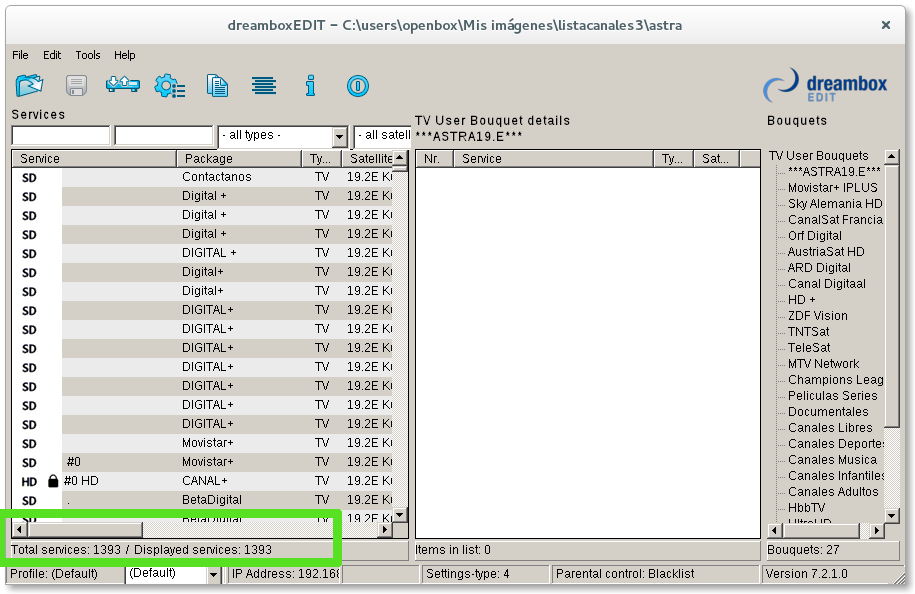Select the Contactanos package service row
The width and height of the screenshot is (915, 594).
click(202, 177)
